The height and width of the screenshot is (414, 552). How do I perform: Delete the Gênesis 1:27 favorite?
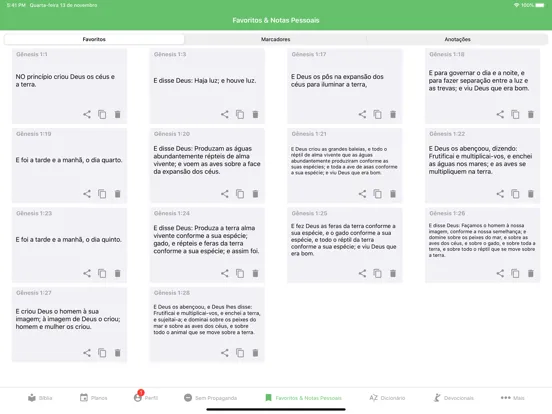[x=118, y=353]
